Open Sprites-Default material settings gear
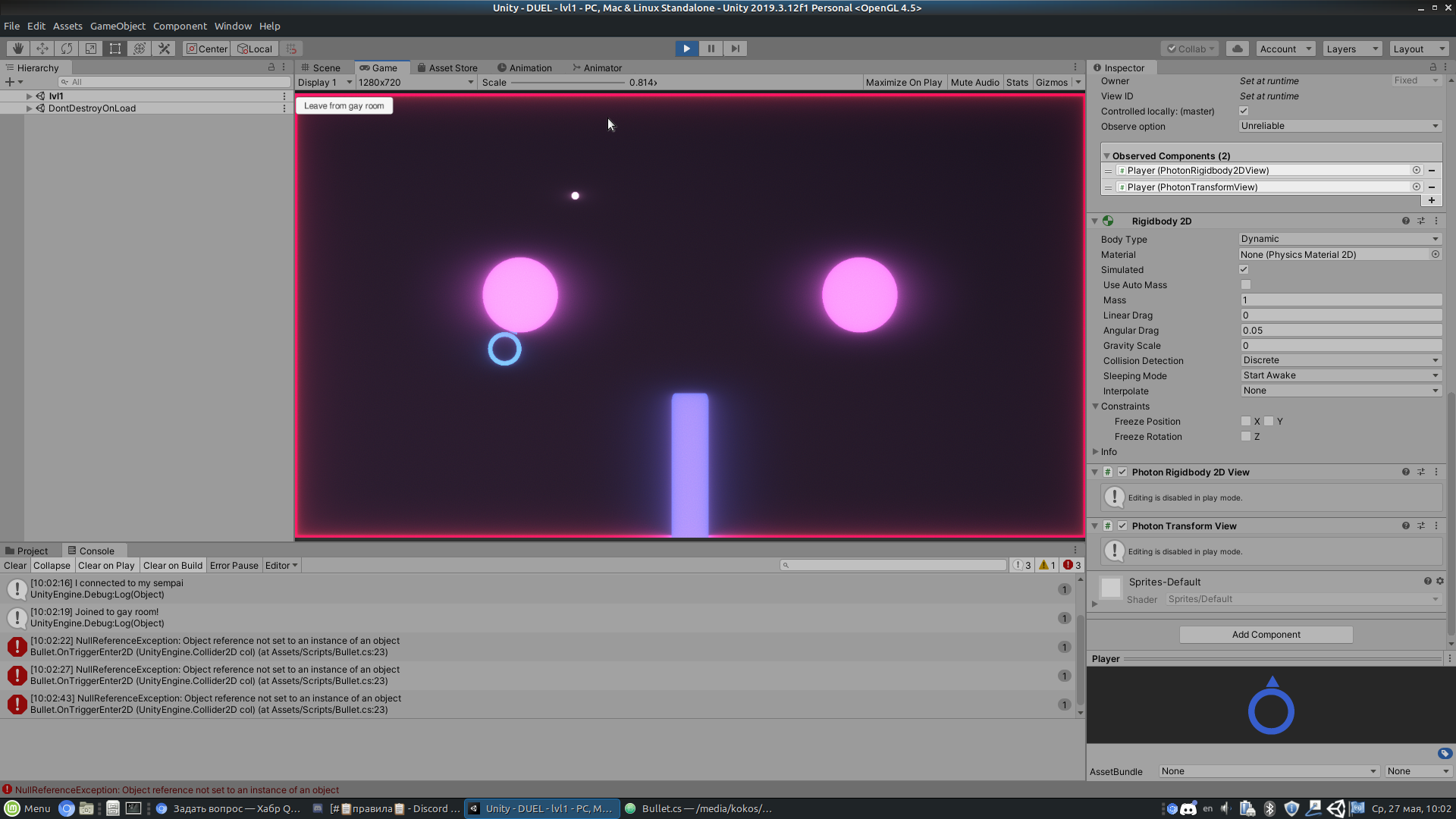 1440,581
